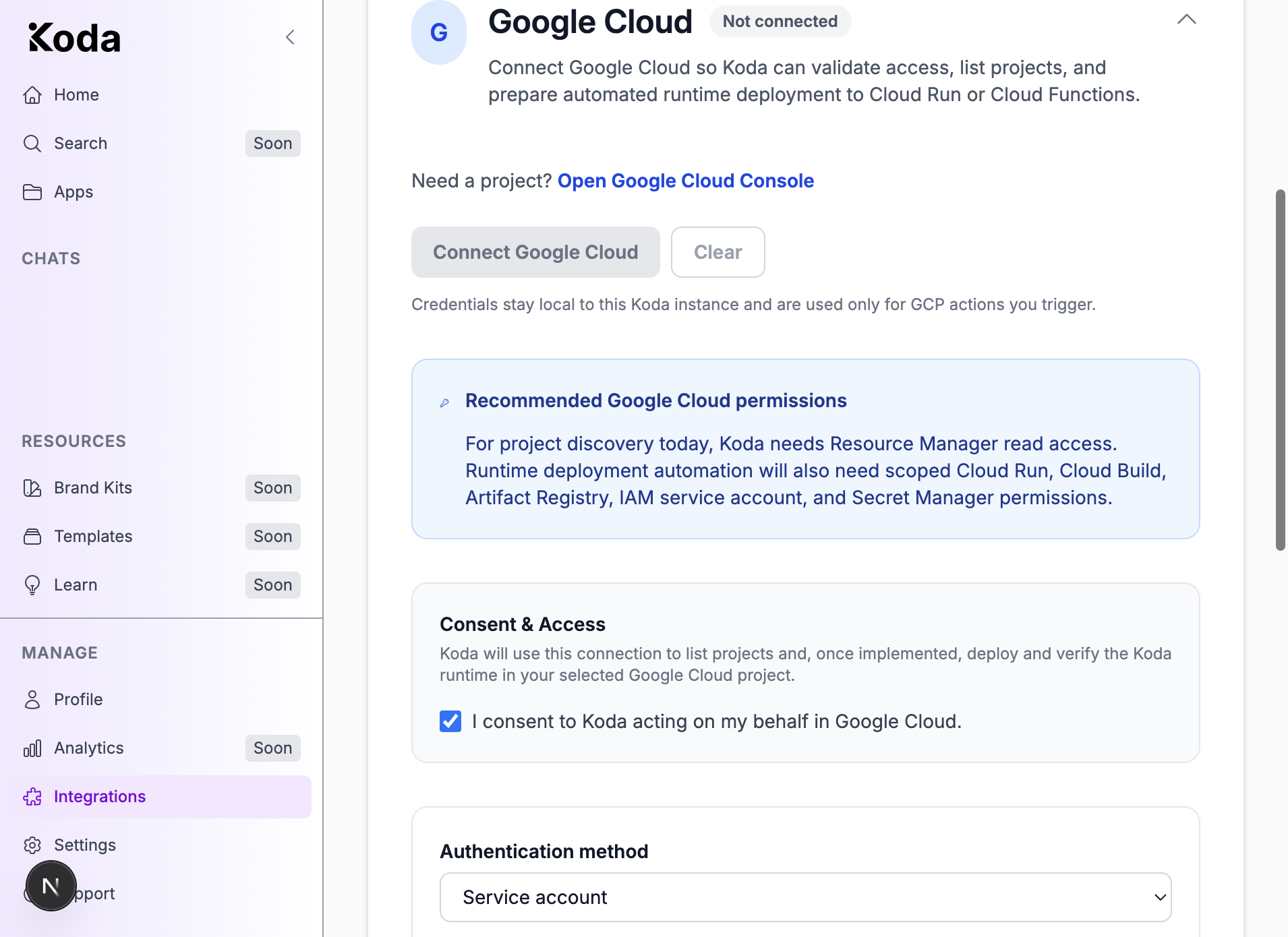Click the Analytics bar chart icon
This screenshot has width=1288, height=937.
point(32,748)
